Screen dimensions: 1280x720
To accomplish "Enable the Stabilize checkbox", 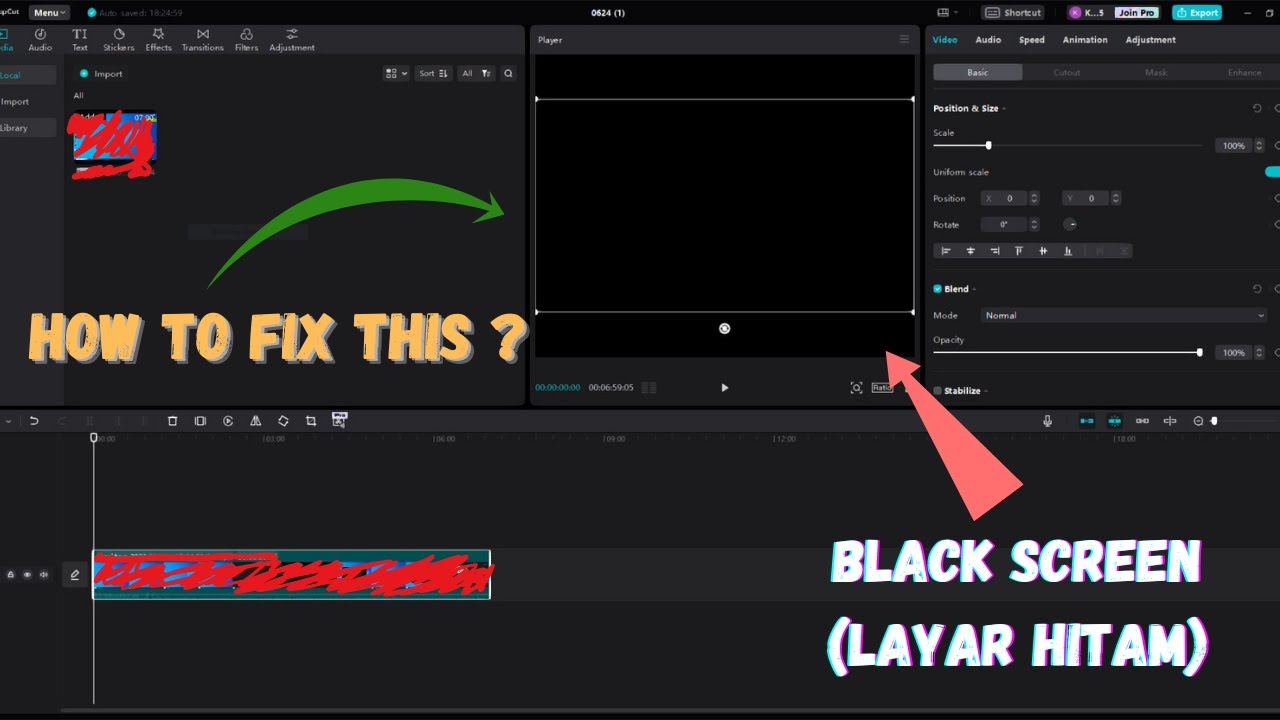I will point(937,391).
